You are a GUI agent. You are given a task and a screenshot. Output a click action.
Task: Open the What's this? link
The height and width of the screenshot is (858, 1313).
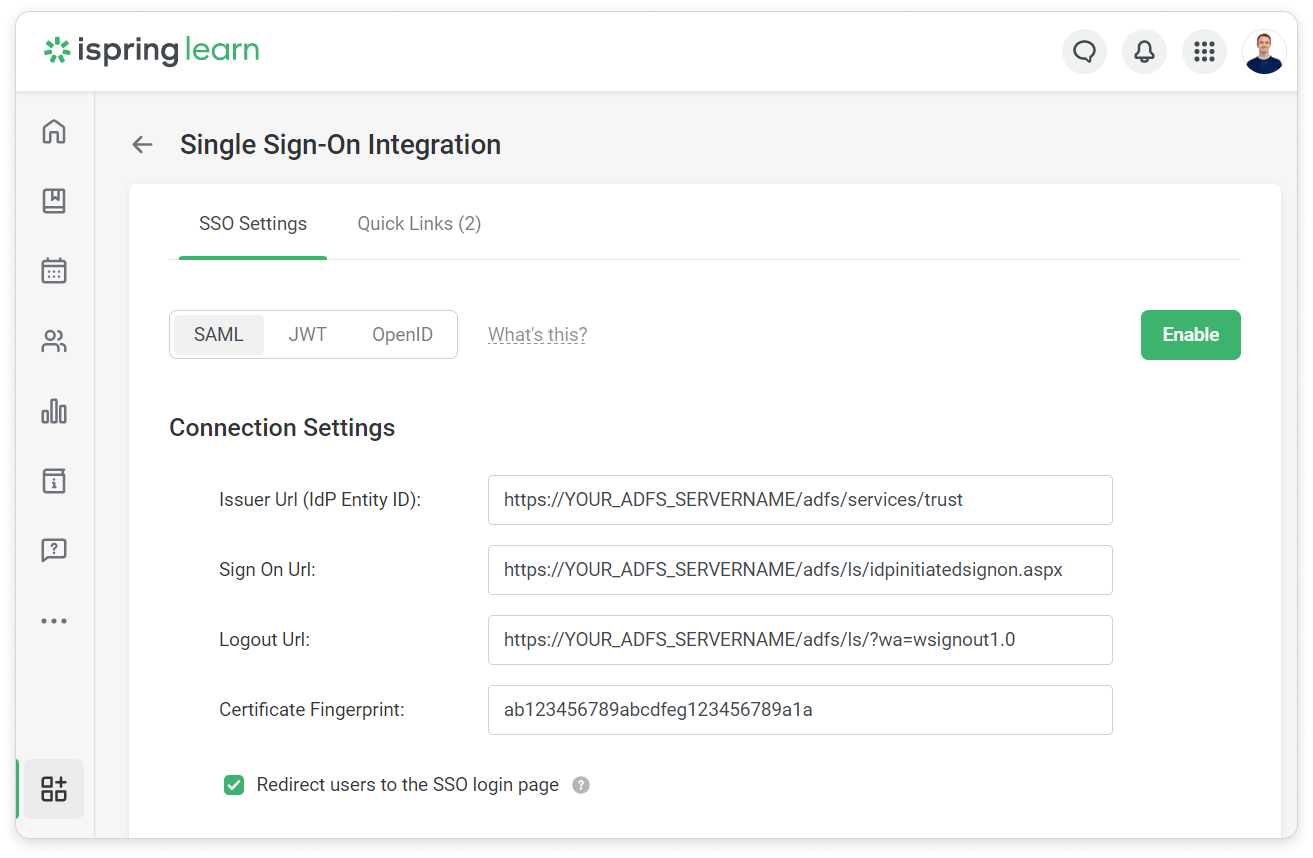[537, 334]
